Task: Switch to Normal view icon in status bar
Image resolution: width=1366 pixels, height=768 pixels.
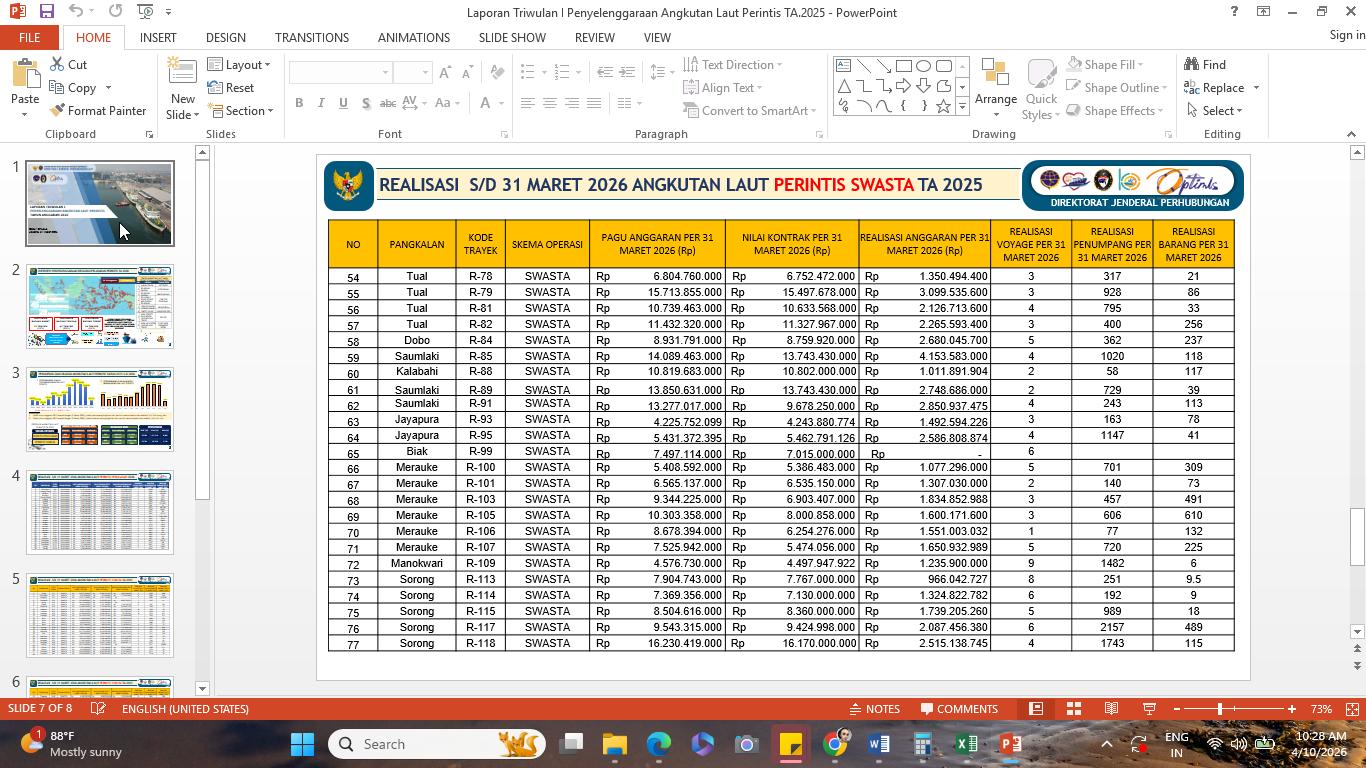Action: tap(1036, 709)
